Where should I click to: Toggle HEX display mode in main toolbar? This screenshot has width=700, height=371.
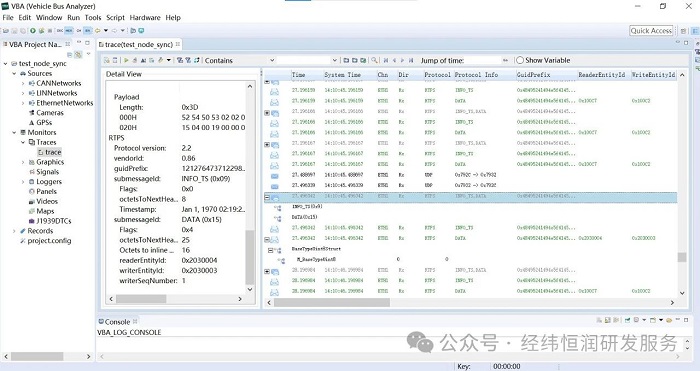click(x=69, y=30)
